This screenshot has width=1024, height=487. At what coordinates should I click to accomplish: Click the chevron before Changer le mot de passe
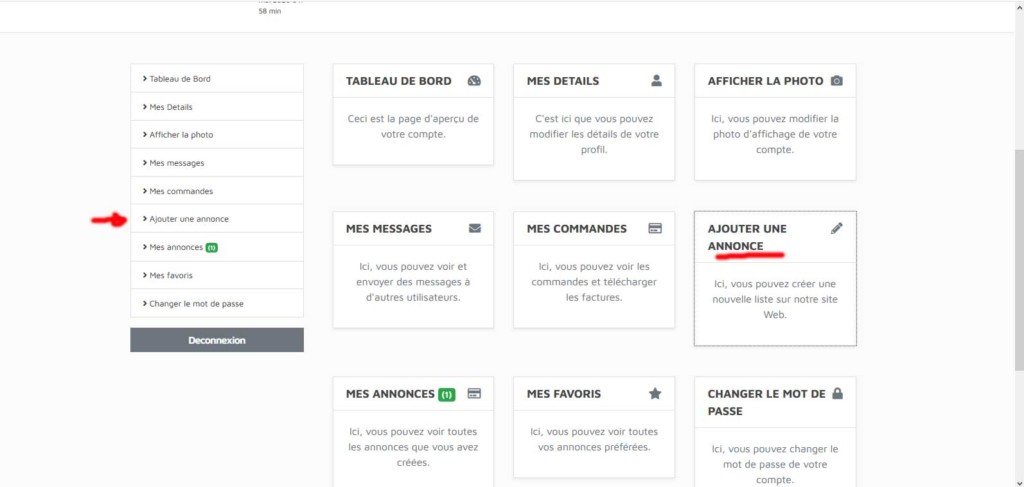coord(144,304)
